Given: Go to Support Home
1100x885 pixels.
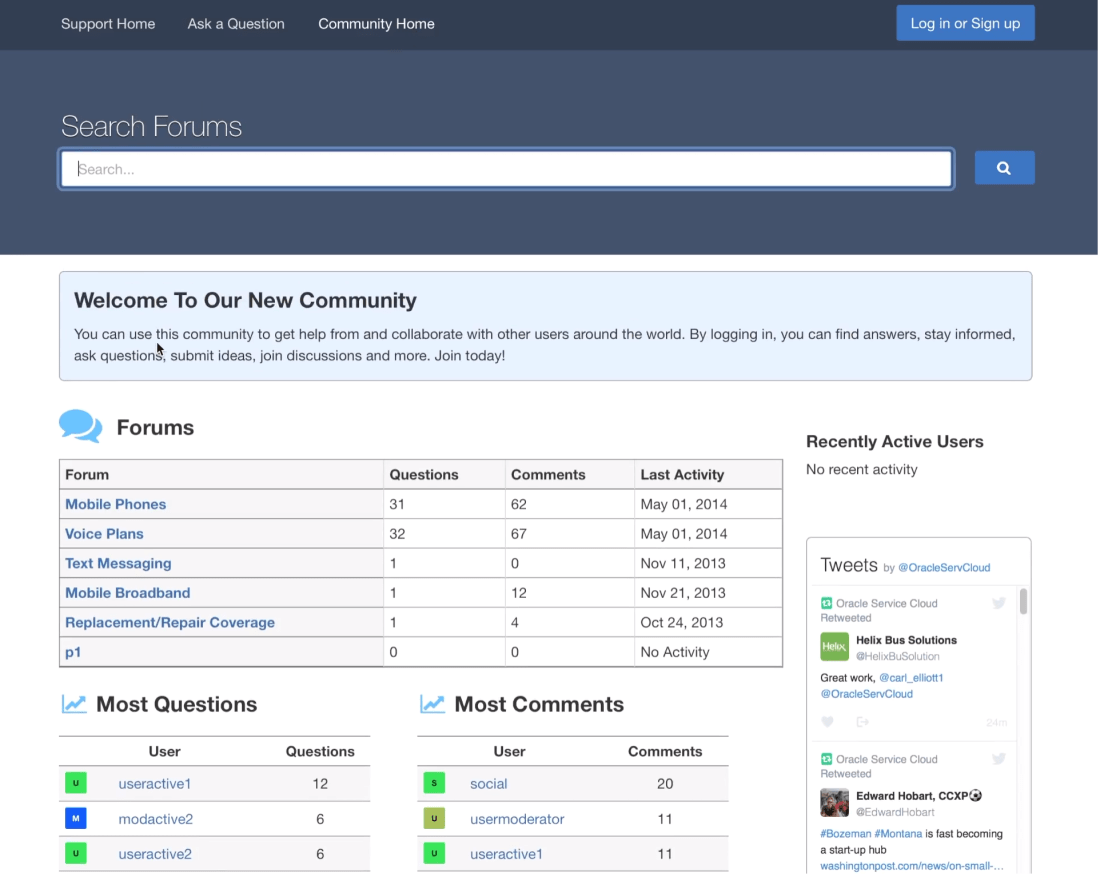Looking at the screenshot, I should (x=108, y=23).
